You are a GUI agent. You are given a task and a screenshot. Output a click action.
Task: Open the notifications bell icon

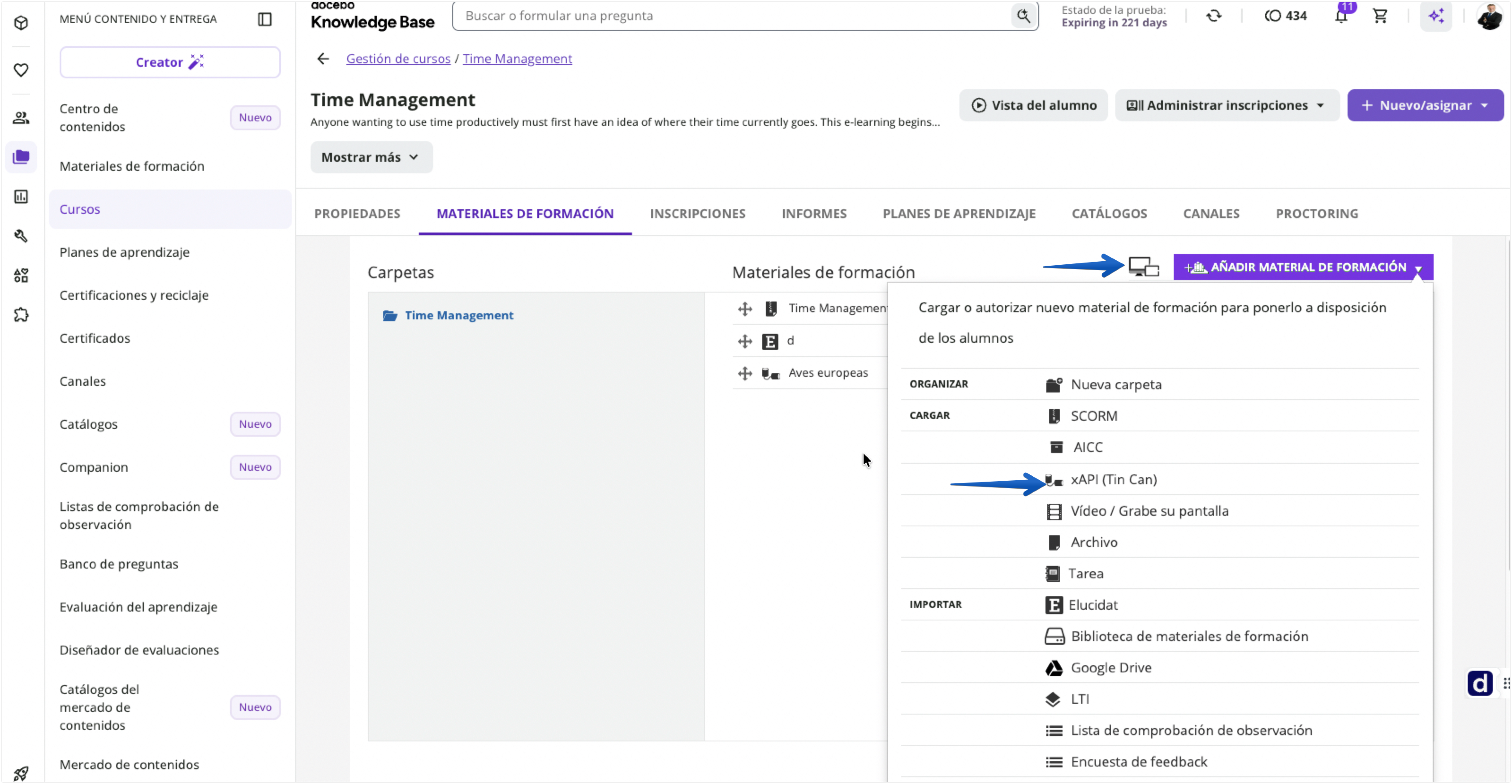pyautogui.click(x=1341, y=16)
